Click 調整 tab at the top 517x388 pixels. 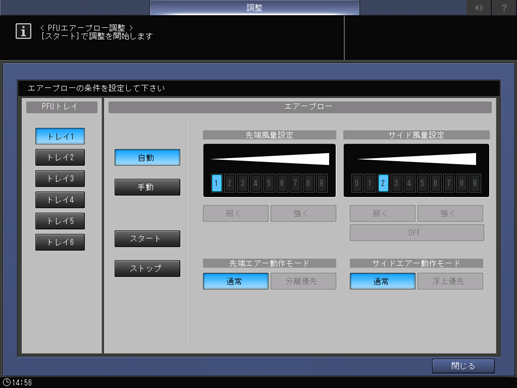coord(254,7)
